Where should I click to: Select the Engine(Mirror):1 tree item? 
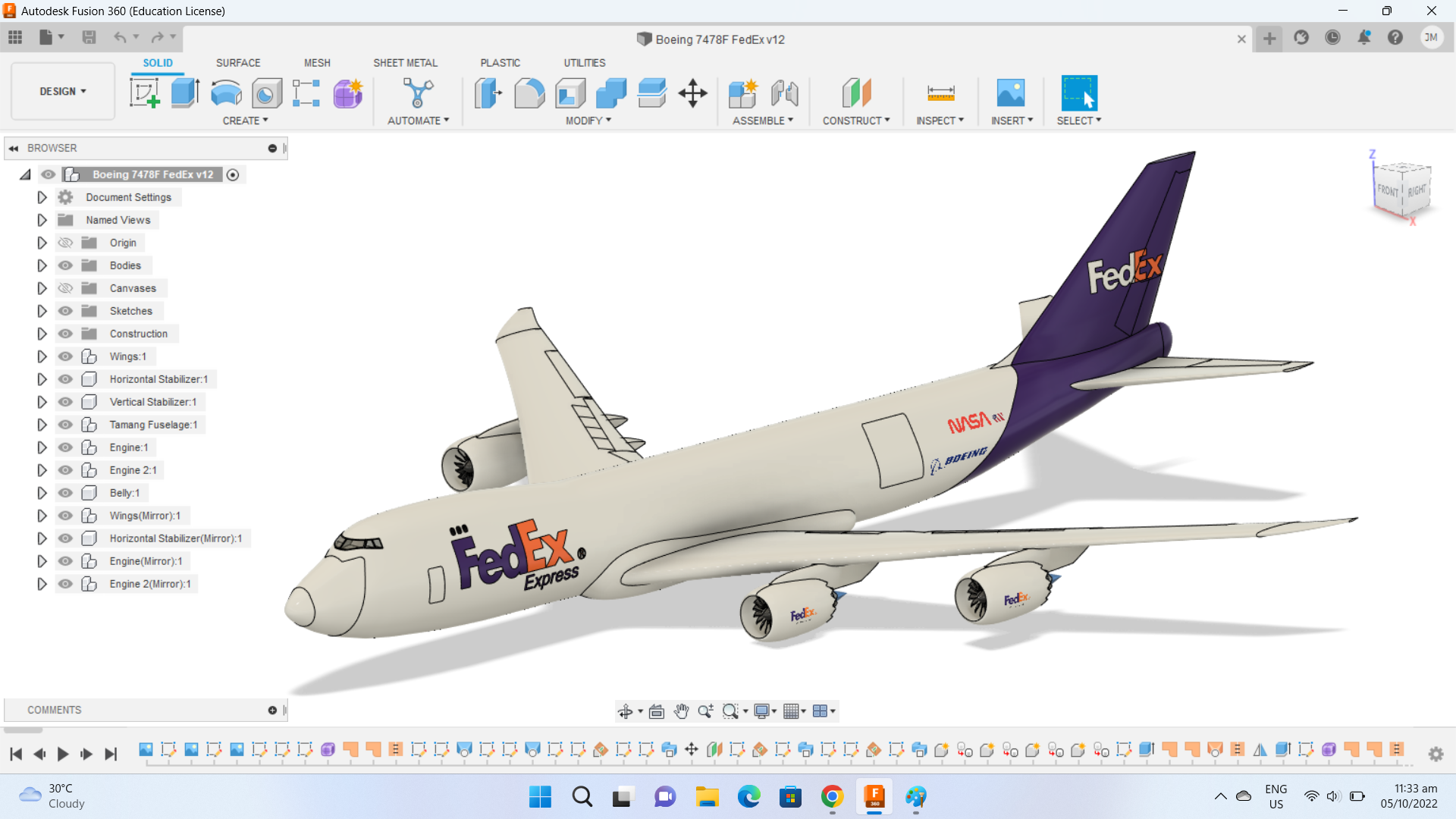tap(146, 561)
